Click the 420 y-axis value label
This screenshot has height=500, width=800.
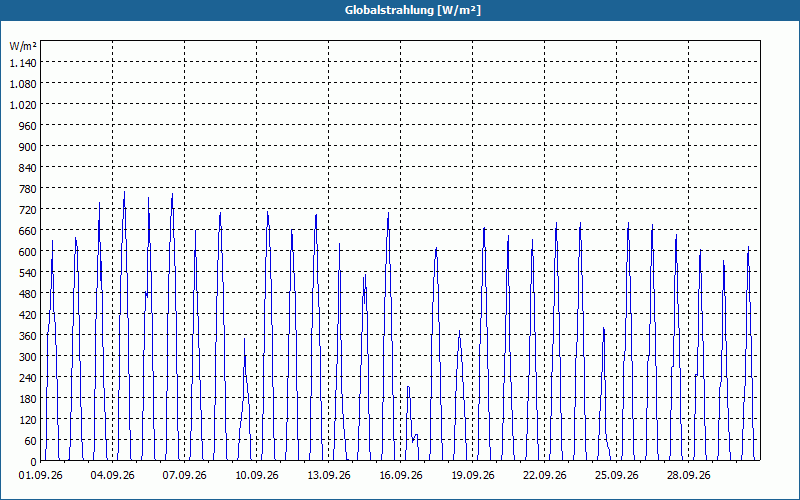pos(28,315)
